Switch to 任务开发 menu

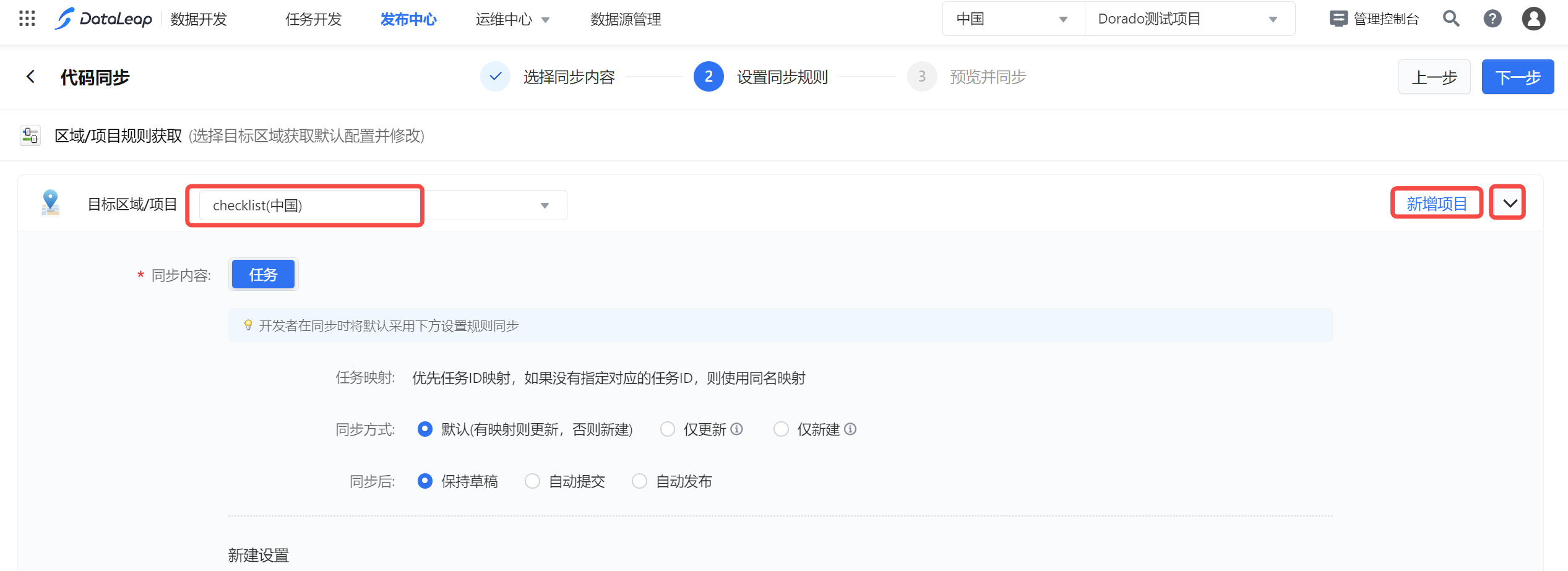click(x=313, y=19)
